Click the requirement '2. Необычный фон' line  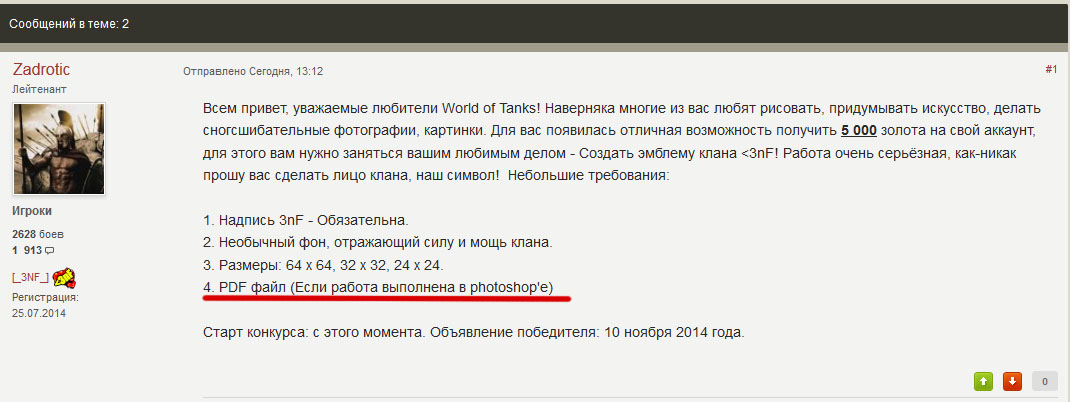pyautogui.click(x=377, y=242)
